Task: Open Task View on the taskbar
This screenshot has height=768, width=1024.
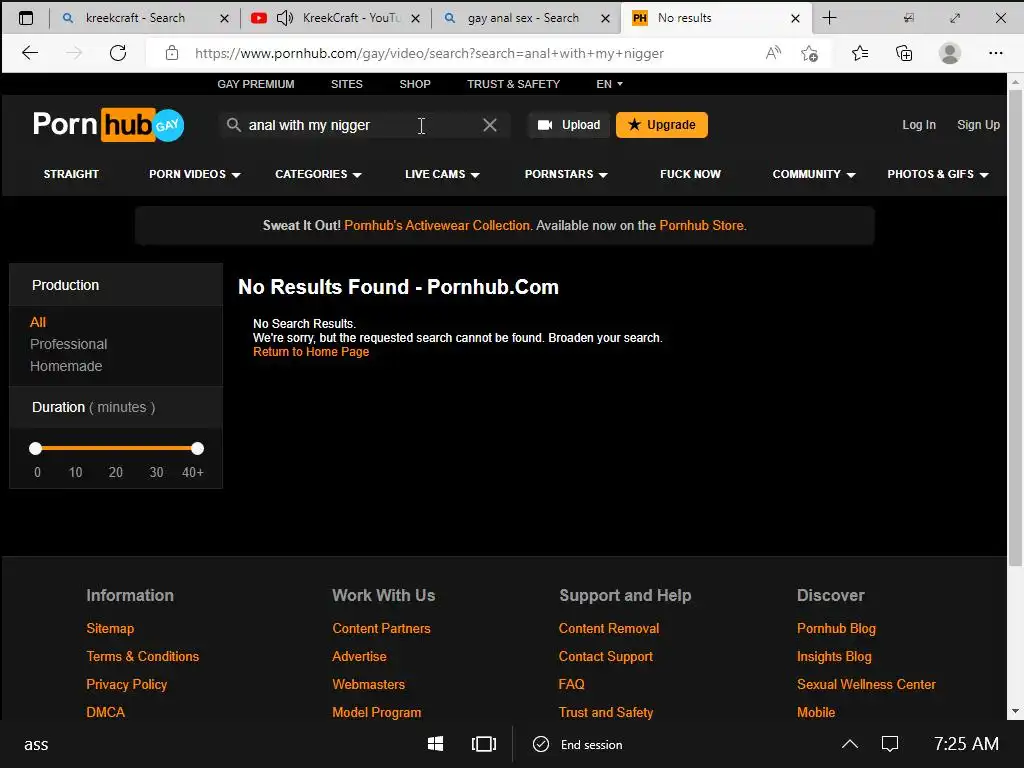Action: [484, 744]
